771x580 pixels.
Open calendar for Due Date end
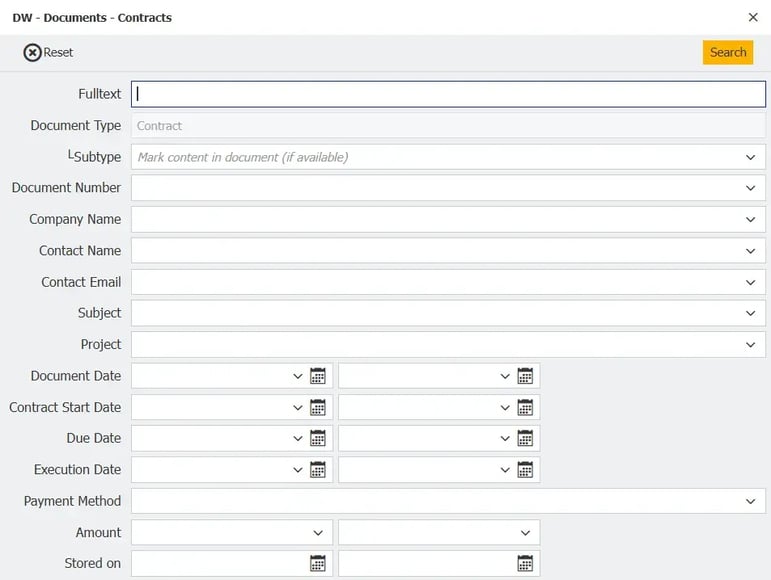click(525, 438)
